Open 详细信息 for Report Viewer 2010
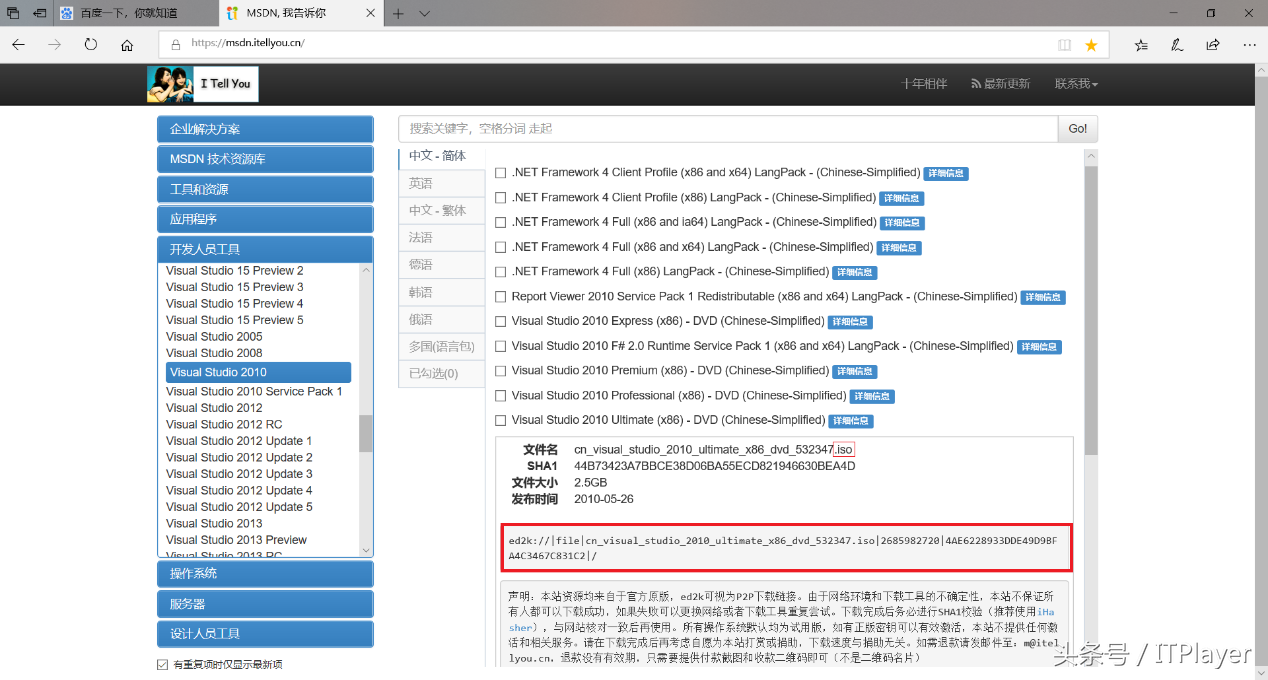This screenshot has width=1268, height=680. pos(1043,297)
